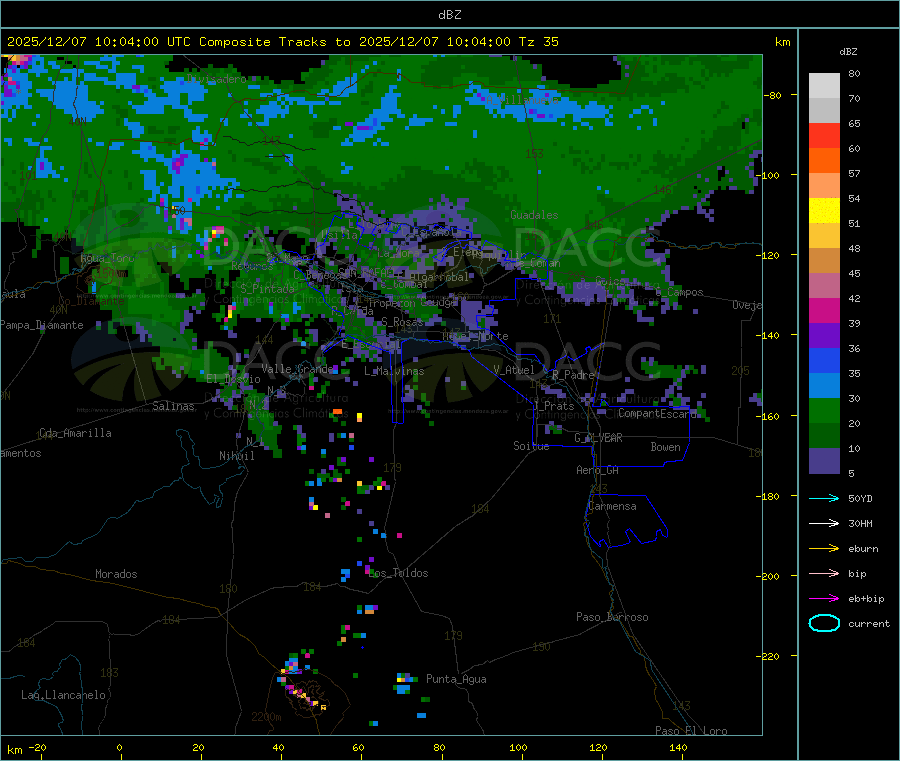Click the Divisadero place label
900x761 pixels.
(x=217, y=79)
